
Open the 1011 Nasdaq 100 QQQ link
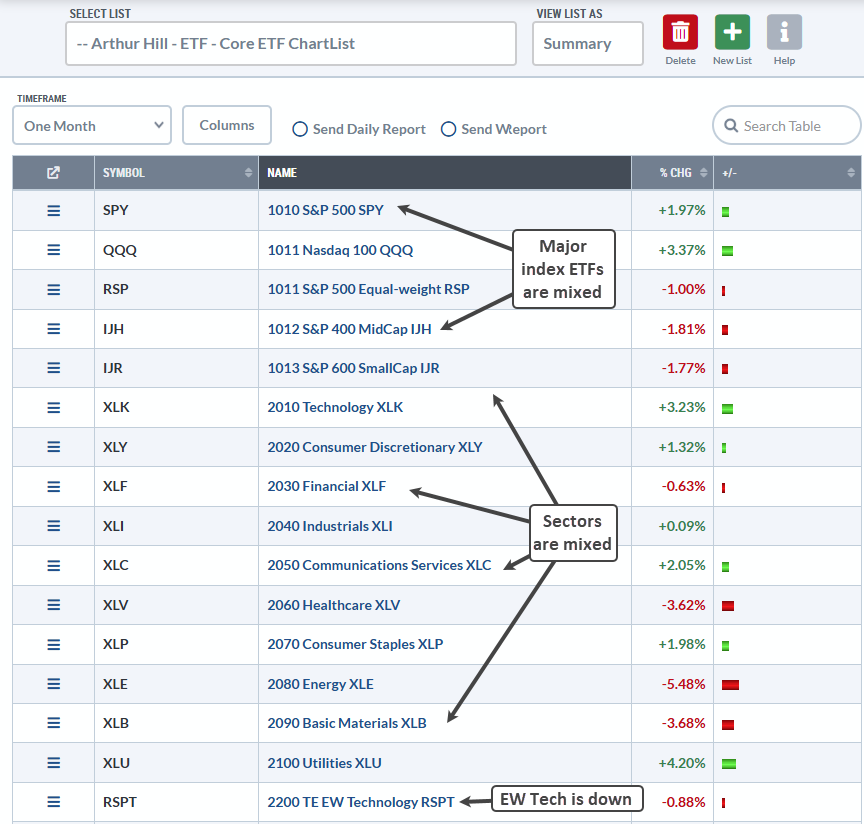click(340, 250)
